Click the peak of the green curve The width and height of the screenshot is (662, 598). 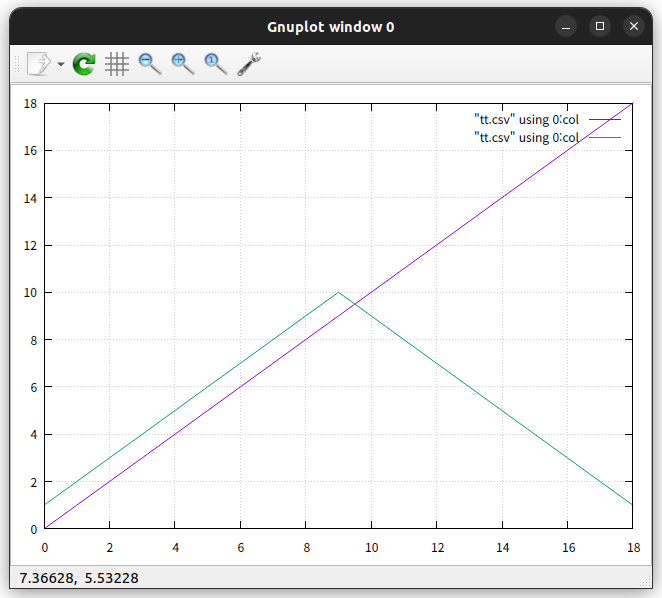(338, 292)
